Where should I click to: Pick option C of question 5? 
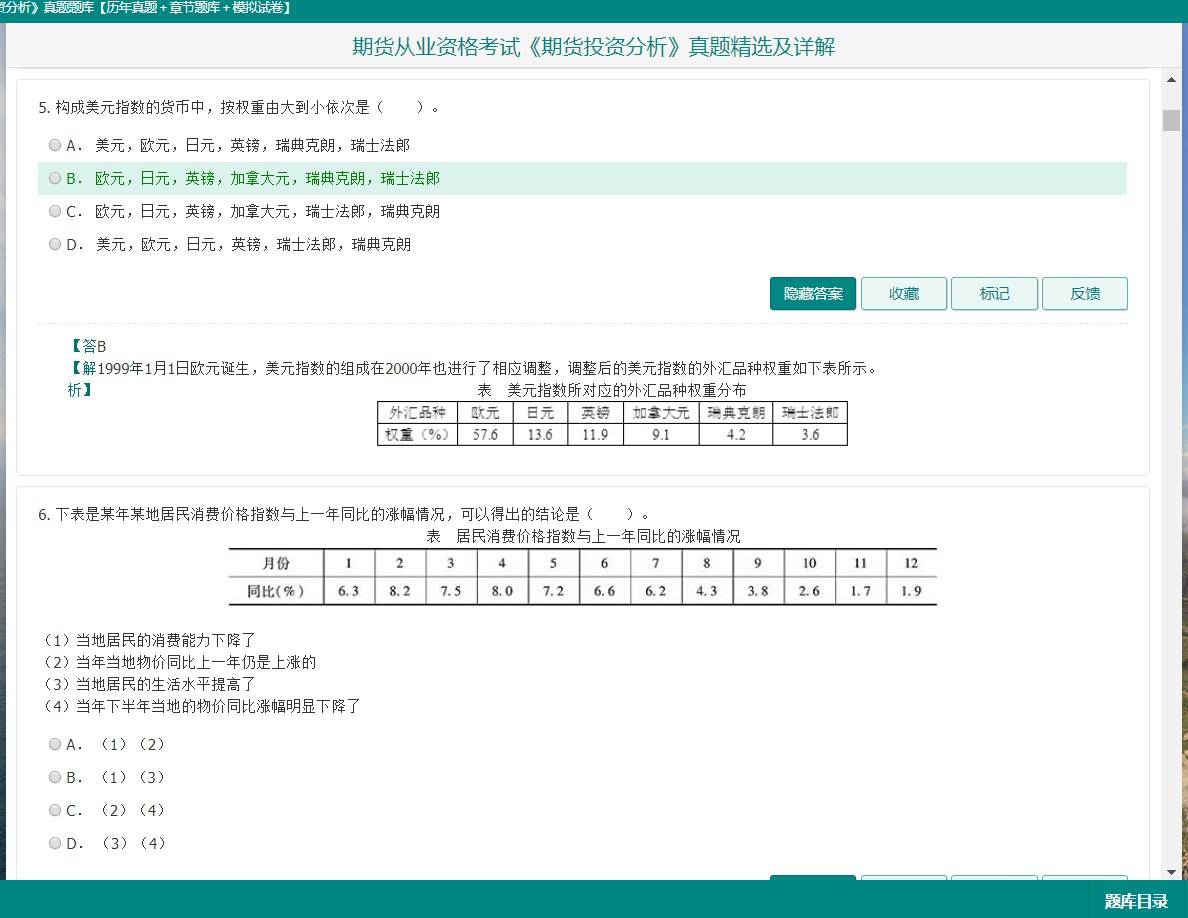55,212
